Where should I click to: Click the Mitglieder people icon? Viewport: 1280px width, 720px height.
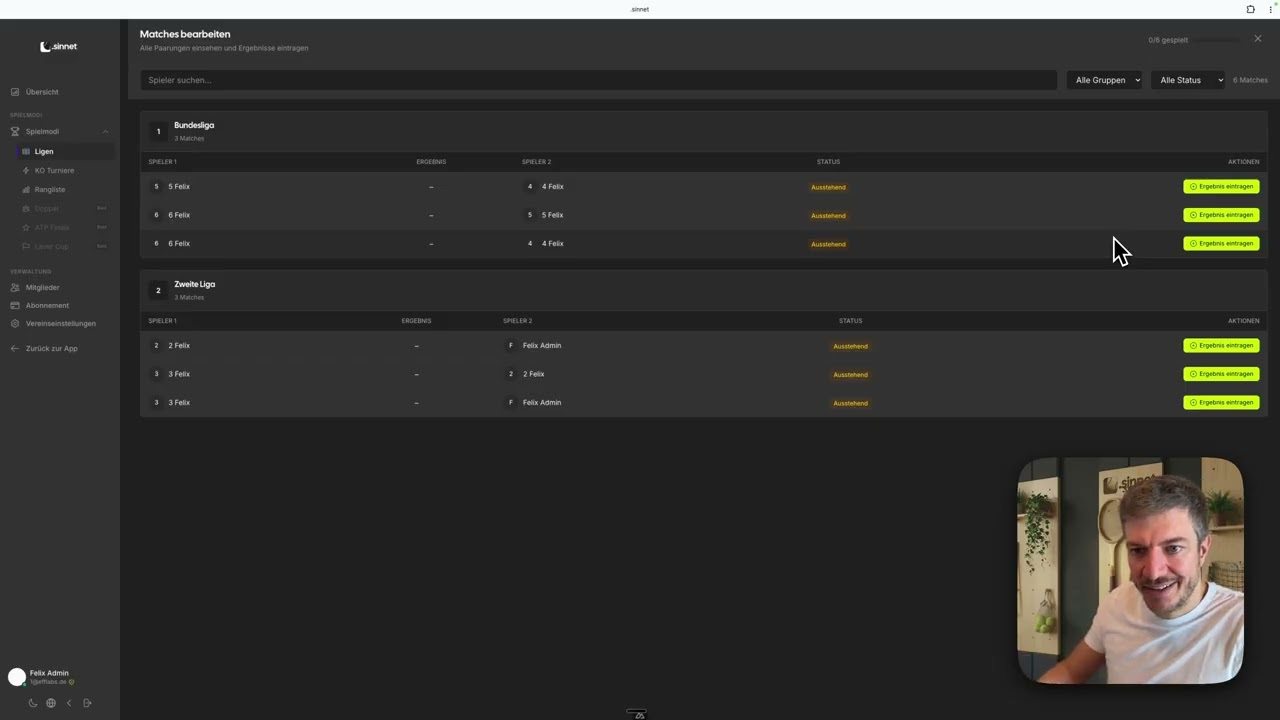[15, 287]
